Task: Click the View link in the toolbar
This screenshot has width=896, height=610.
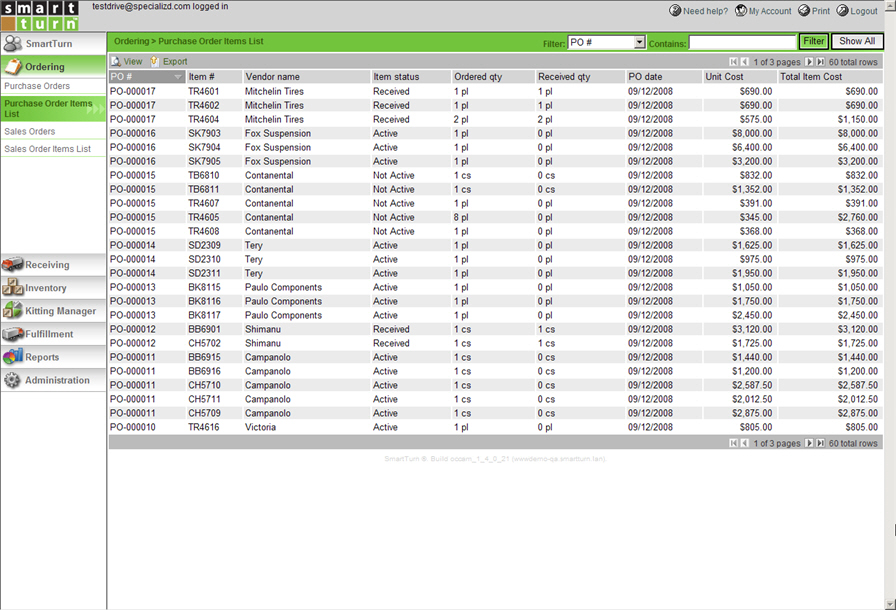Action: (x=133, y=61)
